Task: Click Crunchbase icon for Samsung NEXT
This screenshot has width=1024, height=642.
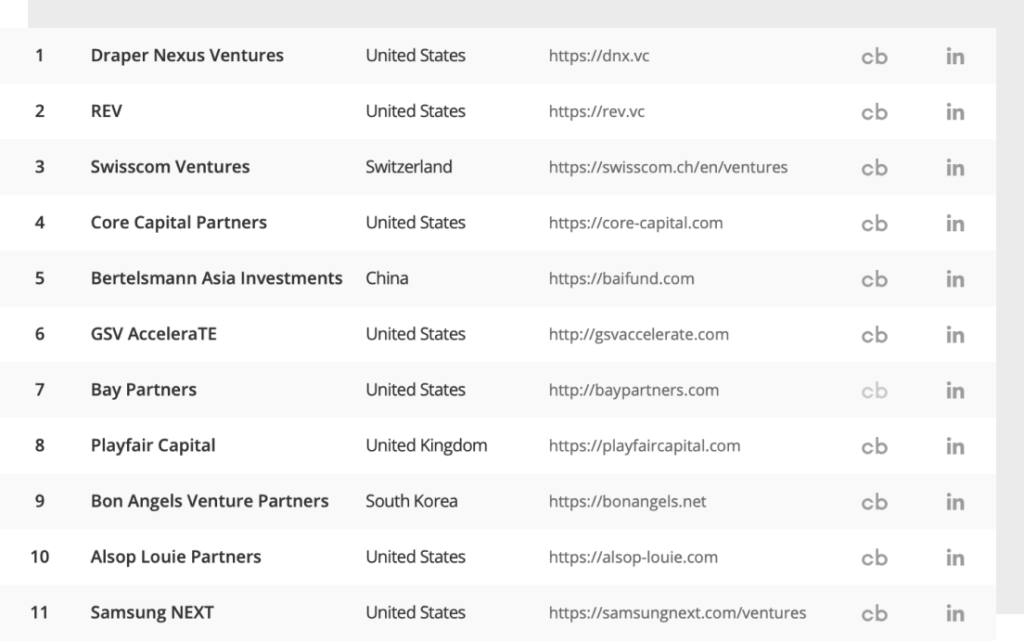Action: tap(874, 613)
